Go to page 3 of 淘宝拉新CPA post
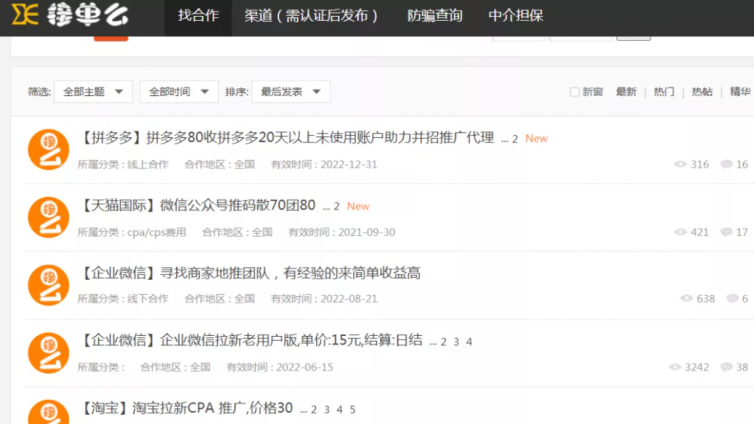This screenshot has width=754, height=424. [x=327, y=410]
